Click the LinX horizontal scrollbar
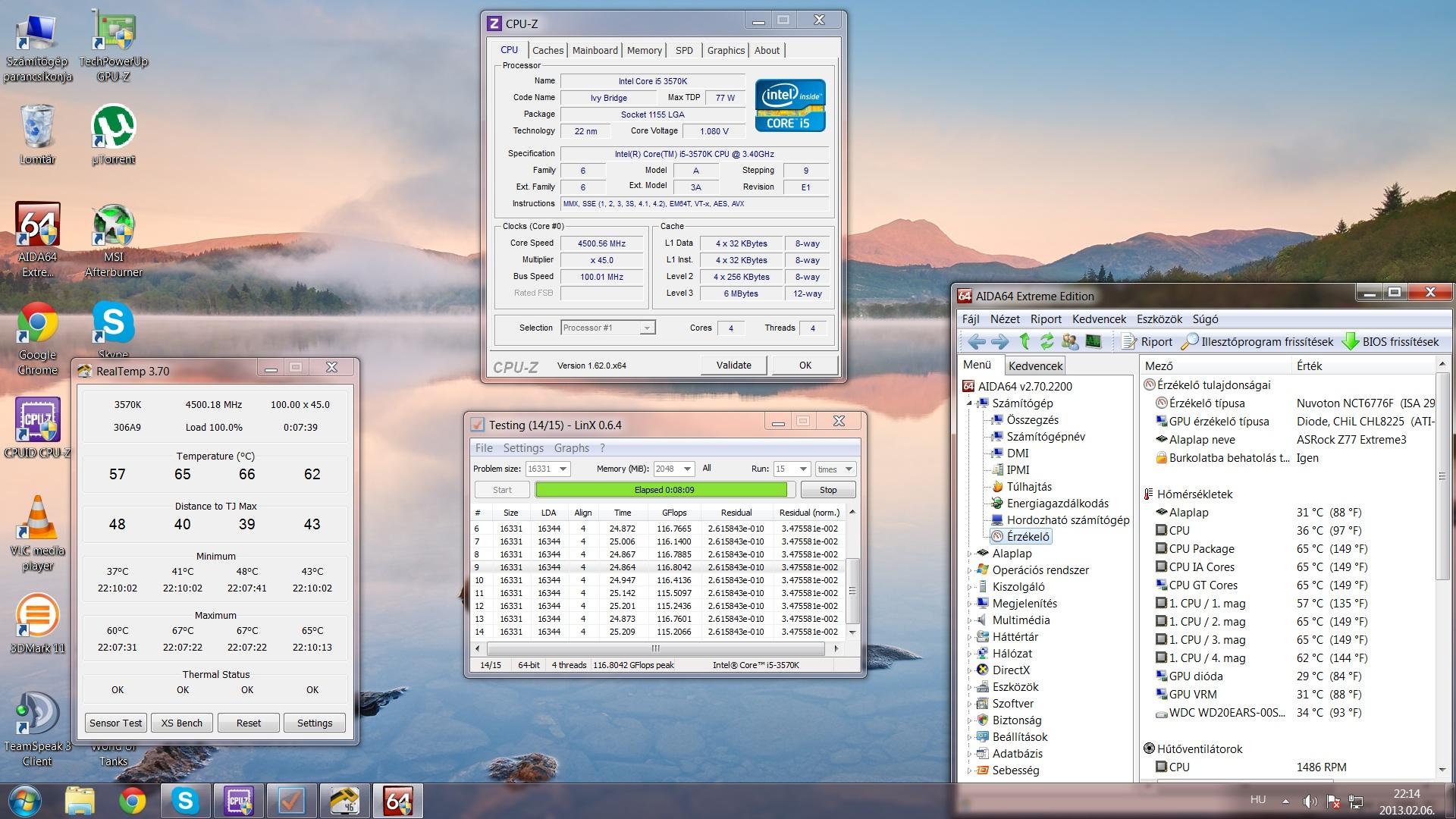Screen dimensions: 1456x819 pos(656,648)
